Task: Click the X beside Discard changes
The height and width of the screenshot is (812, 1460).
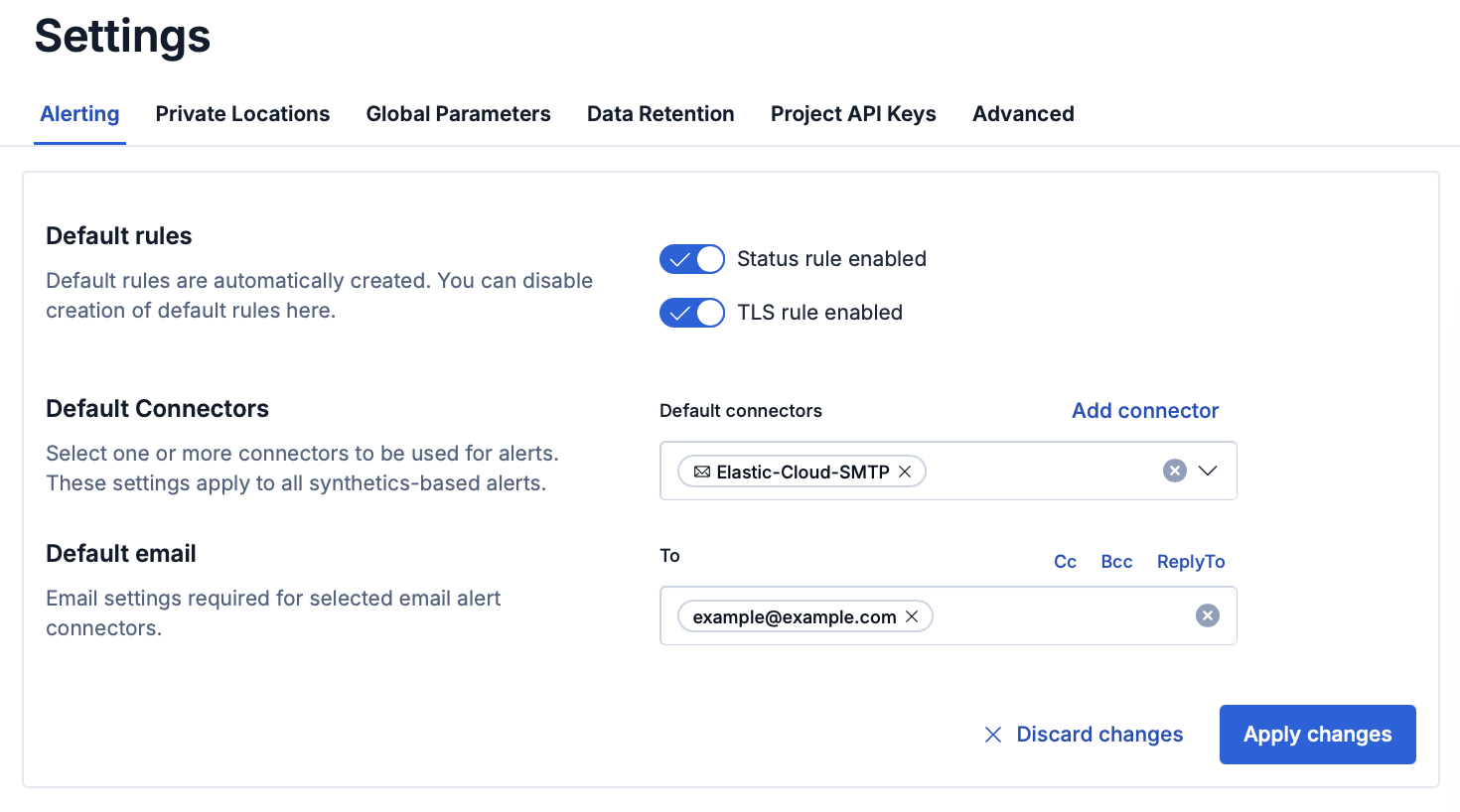Action: [x=993, y=735]
